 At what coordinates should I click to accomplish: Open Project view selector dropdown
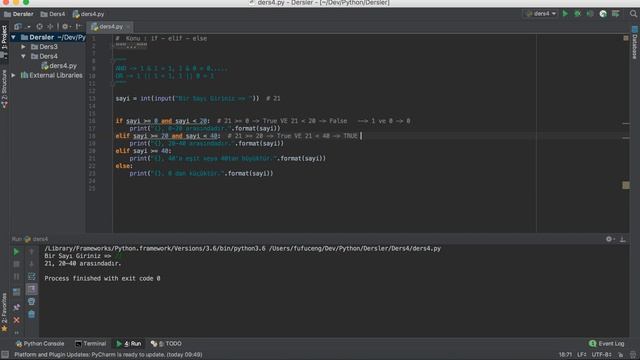(x=22, y=27)
